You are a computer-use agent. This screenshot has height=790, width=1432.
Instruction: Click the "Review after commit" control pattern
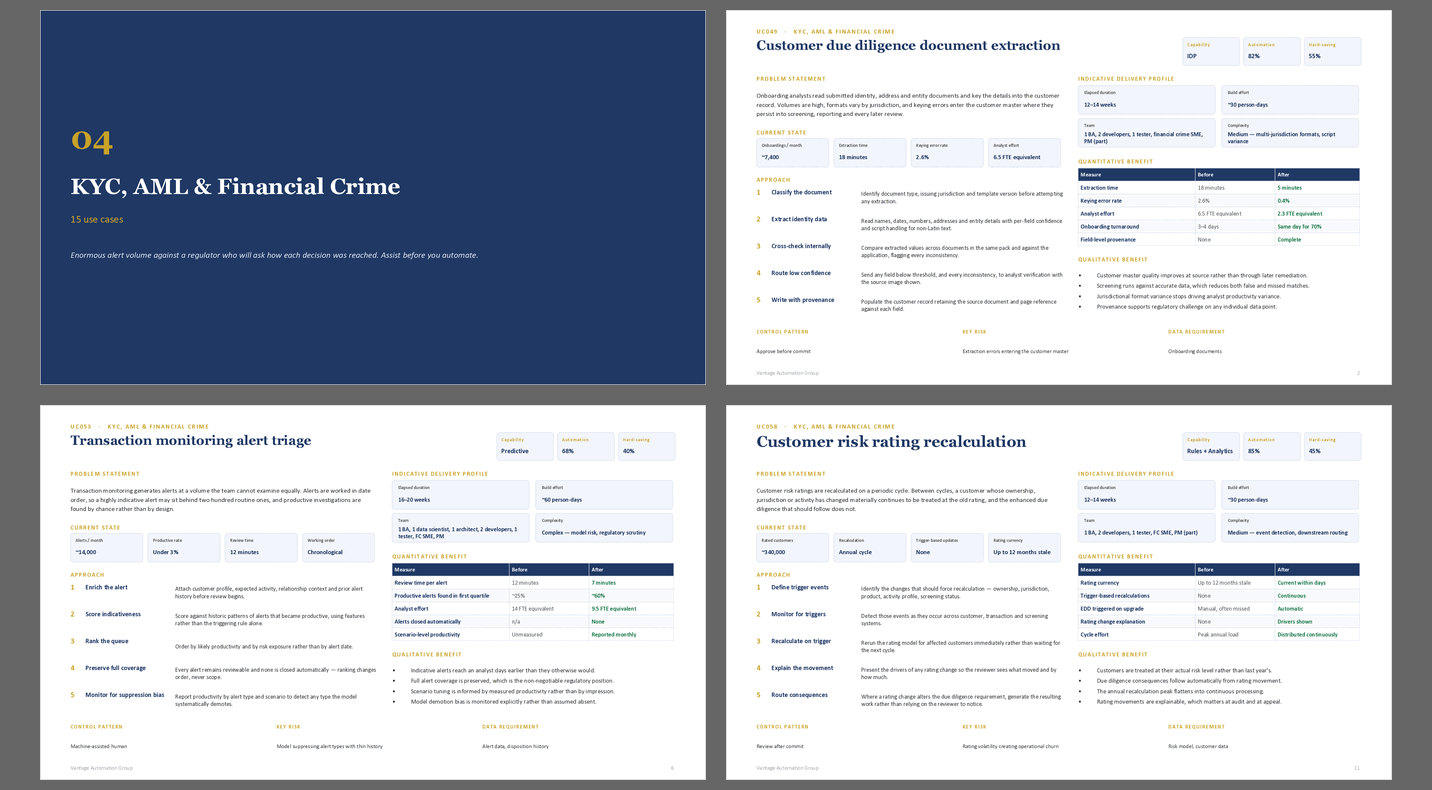click(780, 746)
